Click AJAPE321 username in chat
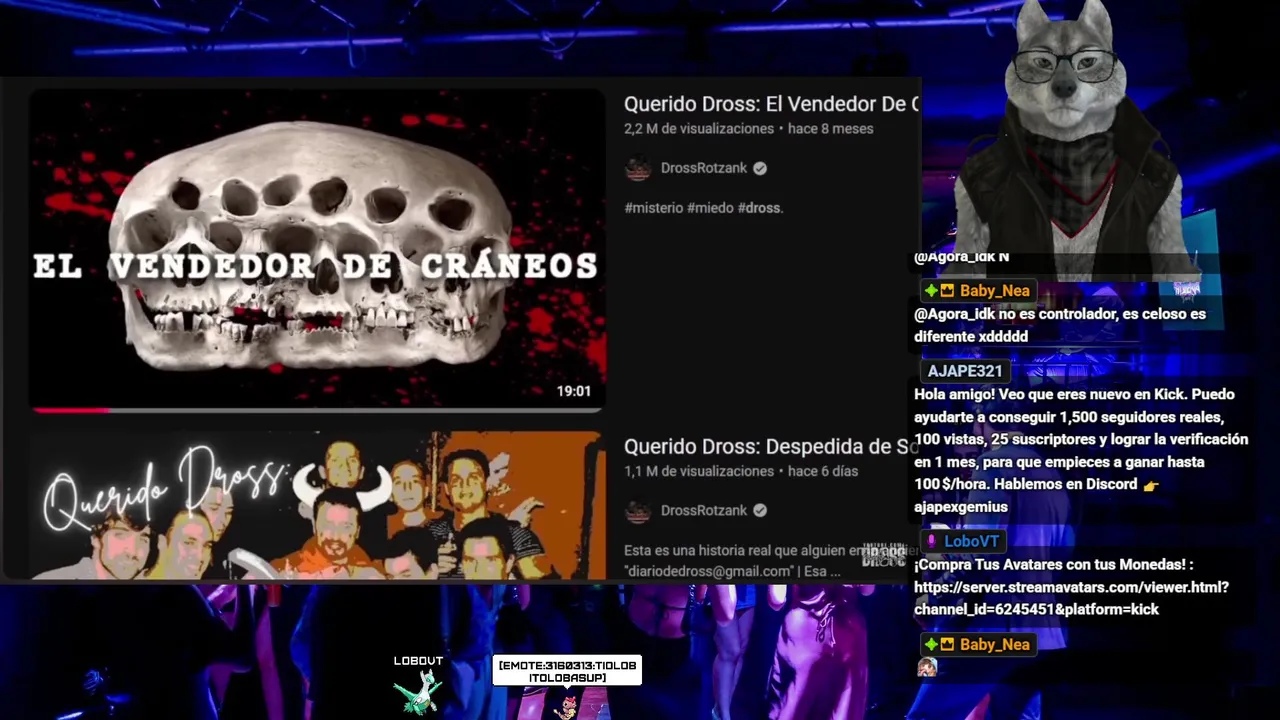Screen dimensions: 1280x720 coord(964,371)
